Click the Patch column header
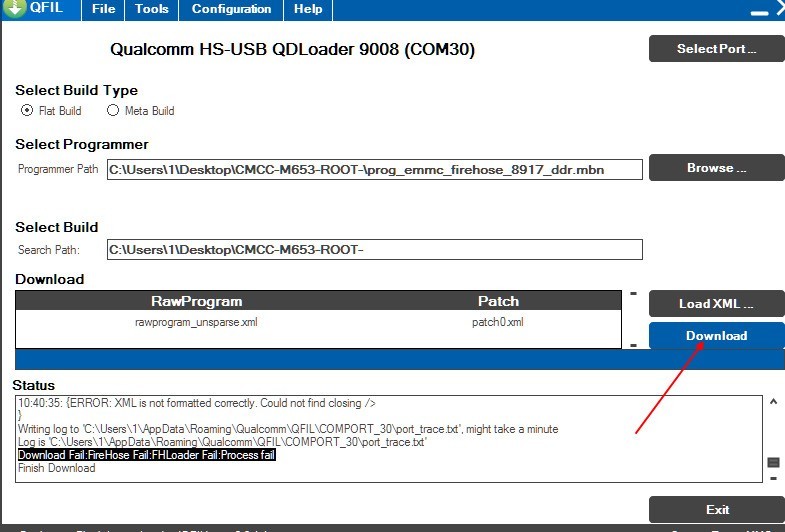 [x=498, y=301]
